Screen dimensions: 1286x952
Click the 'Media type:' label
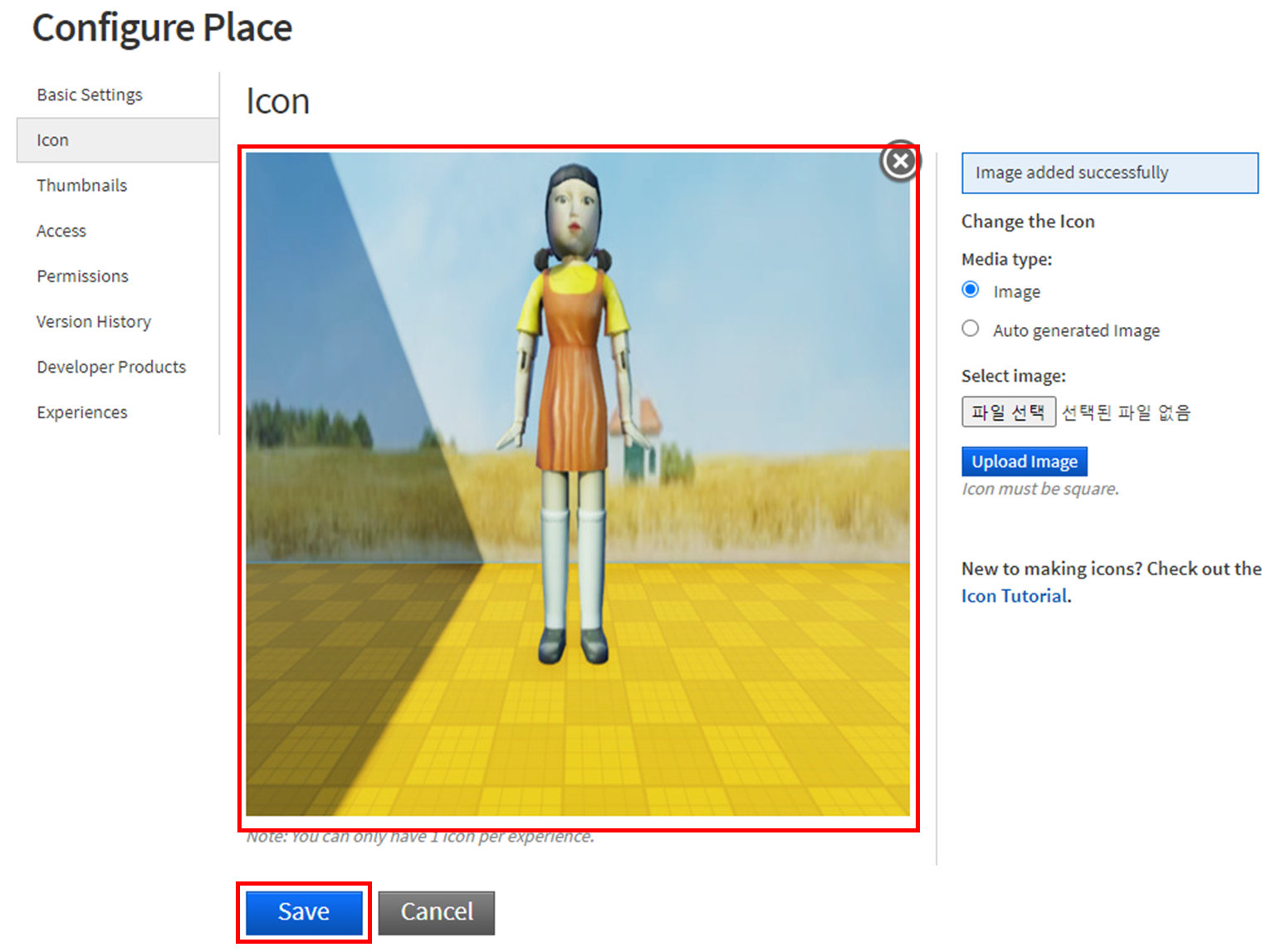[1006, 259]
